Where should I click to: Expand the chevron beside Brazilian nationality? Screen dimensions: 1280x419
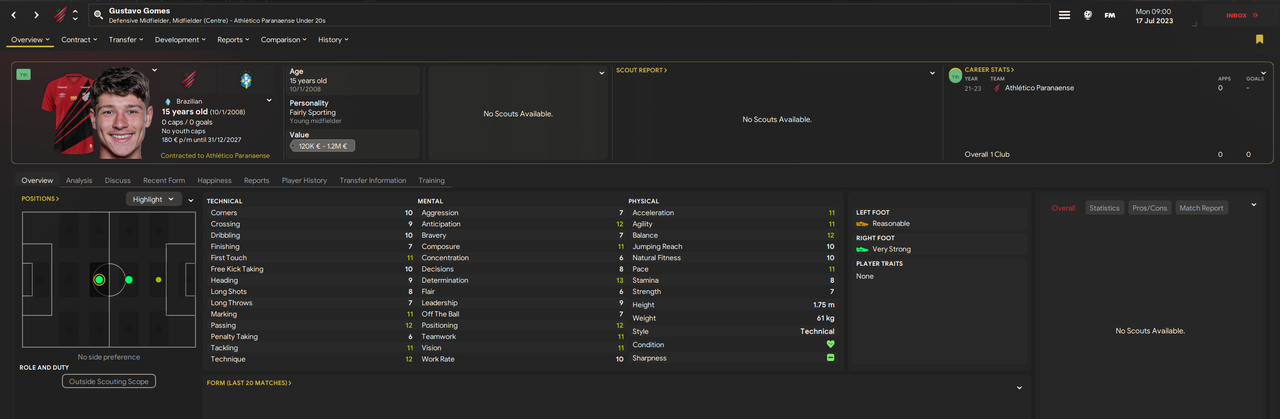coord(269,101)
